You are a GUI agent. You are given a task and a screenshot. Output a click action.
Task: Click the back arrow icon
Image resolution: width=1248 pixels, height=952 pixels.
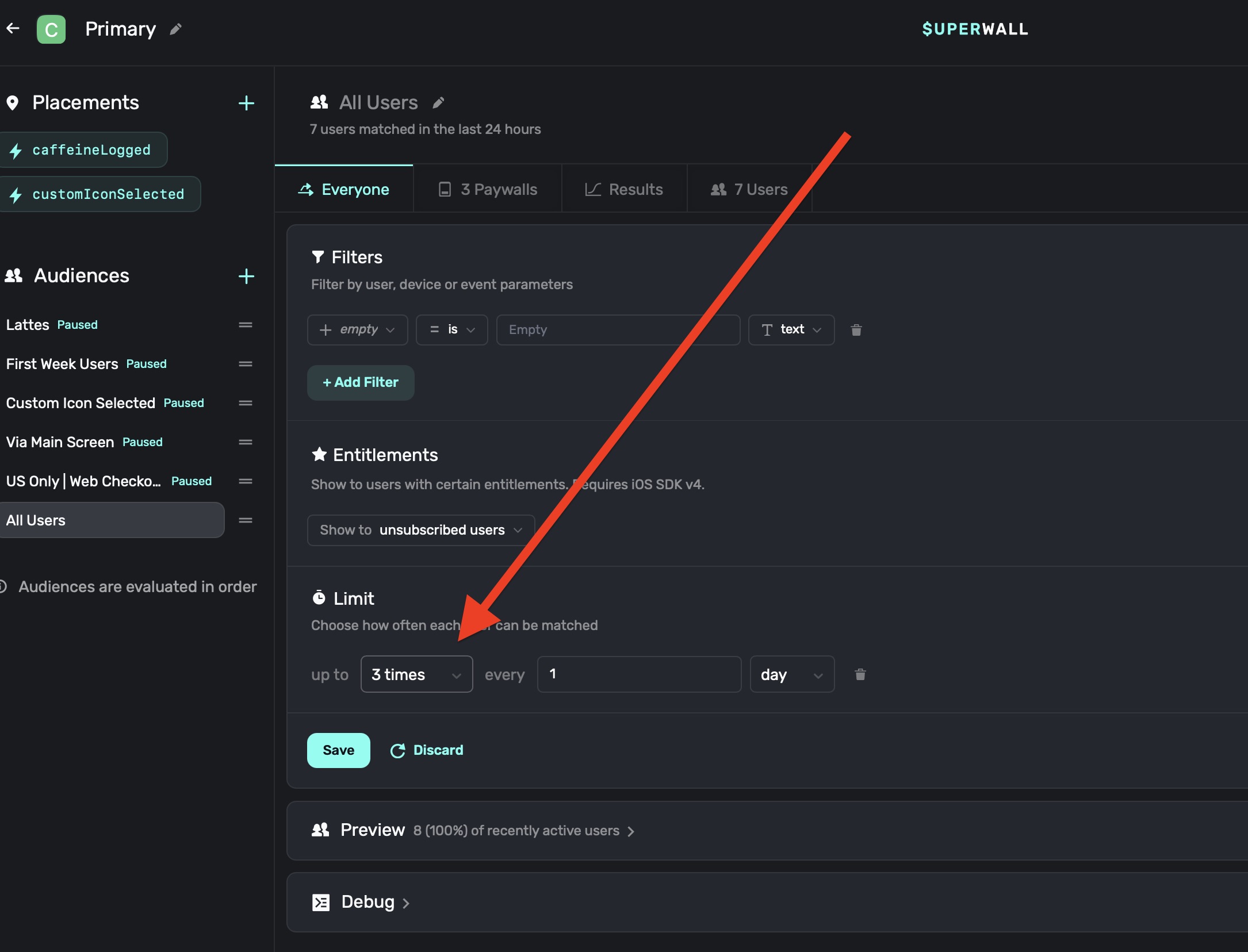[x=13, y=28]
